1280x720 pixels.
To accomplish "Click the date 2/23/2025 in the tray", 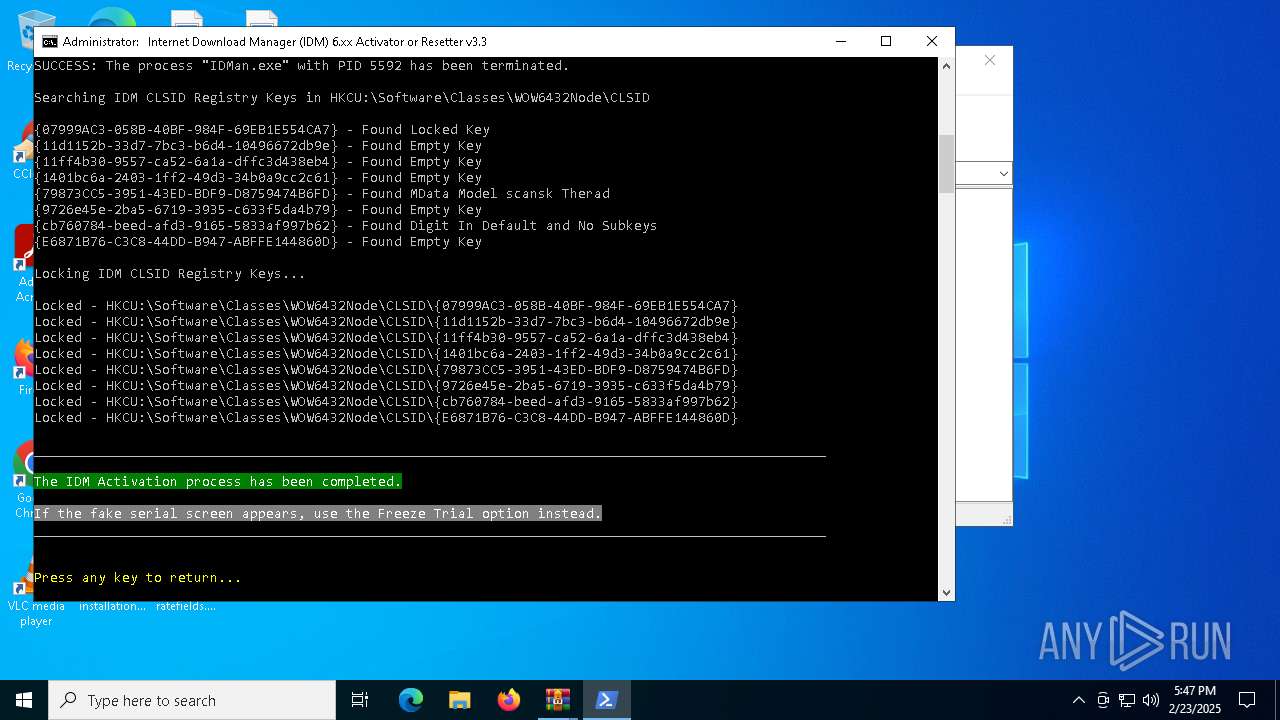I will click(x=1196, y=708).
